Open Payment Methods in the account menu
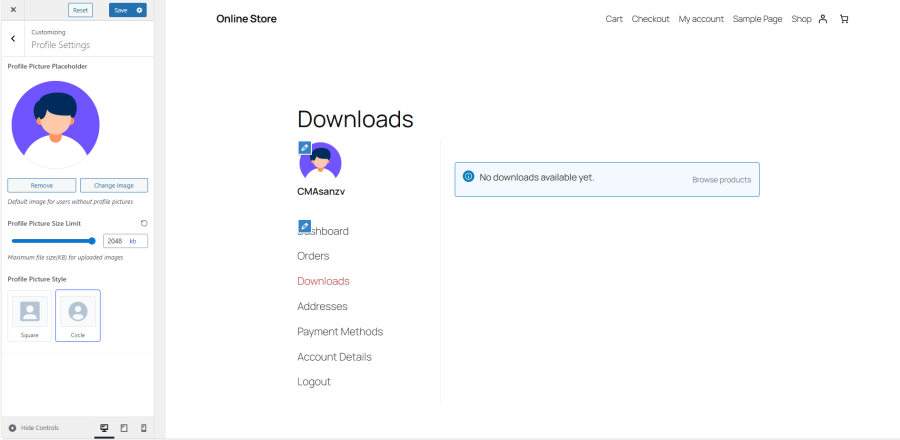This screenshot has height=440, width=900. tap(340, 332)
